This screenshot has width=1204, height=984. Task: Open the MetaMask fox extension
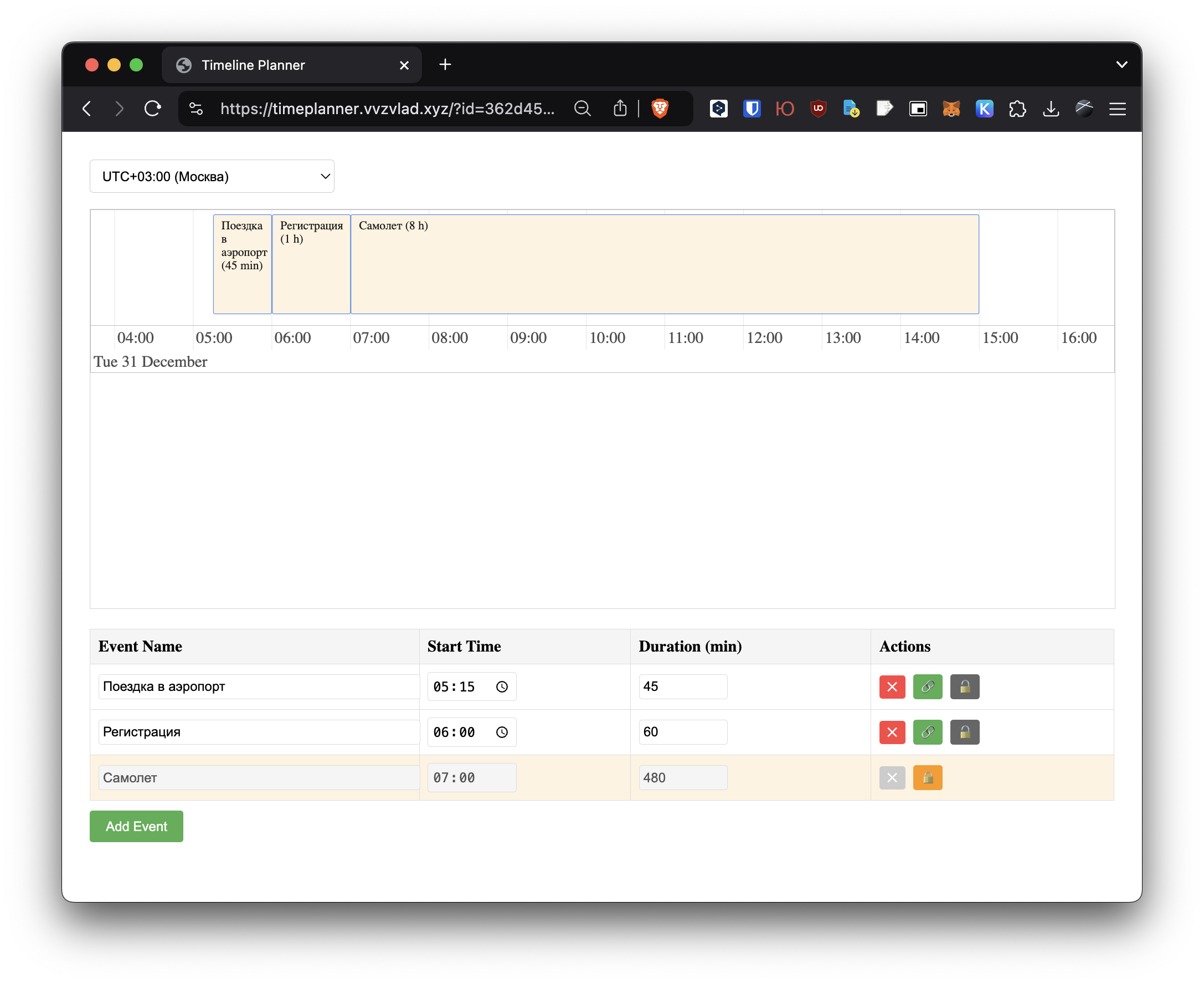951,108
